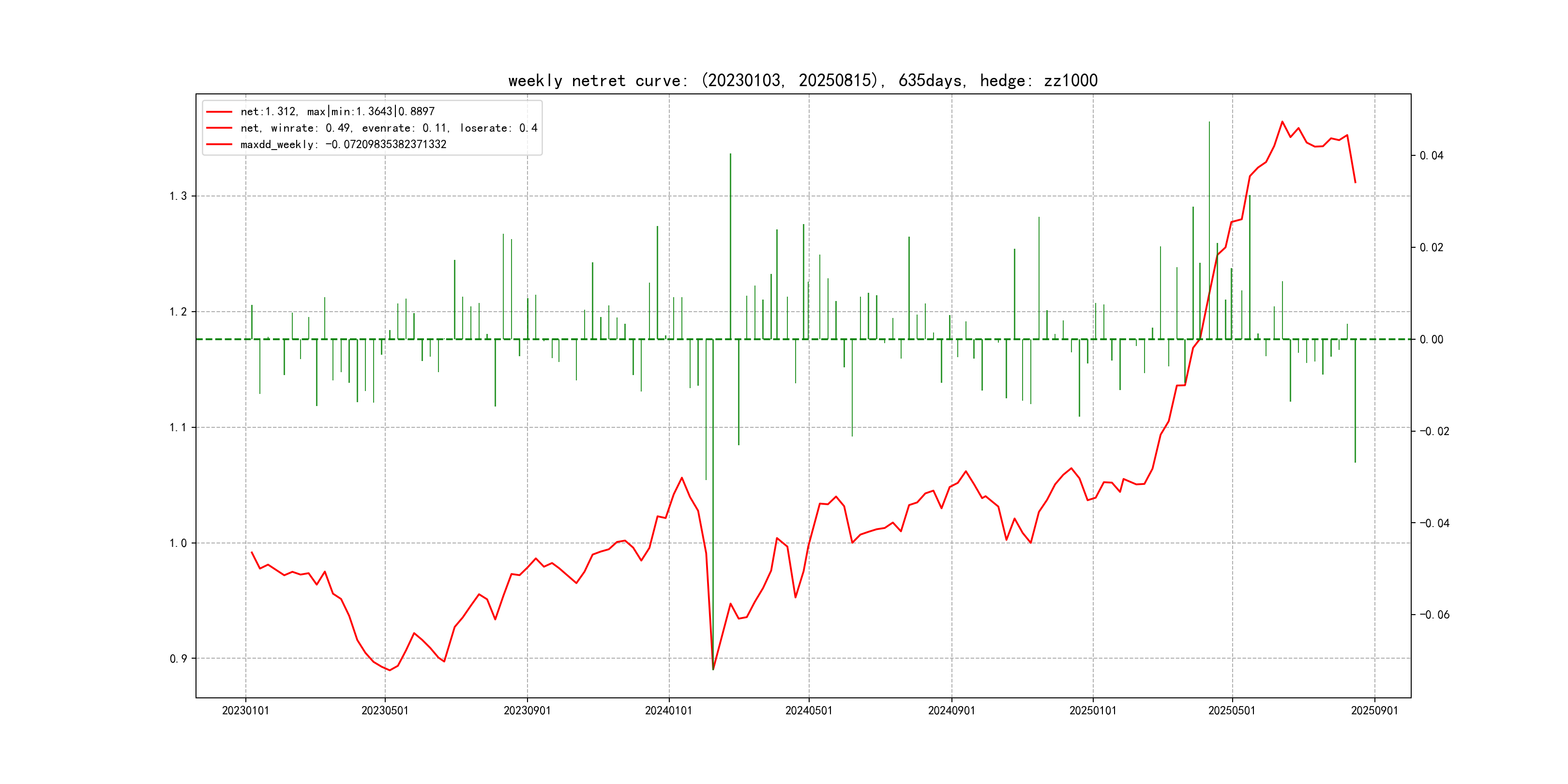Click the 20240101 x-axis label
Screen dimensions: 1568x784
pyautogui.click(x=668, y=710)
